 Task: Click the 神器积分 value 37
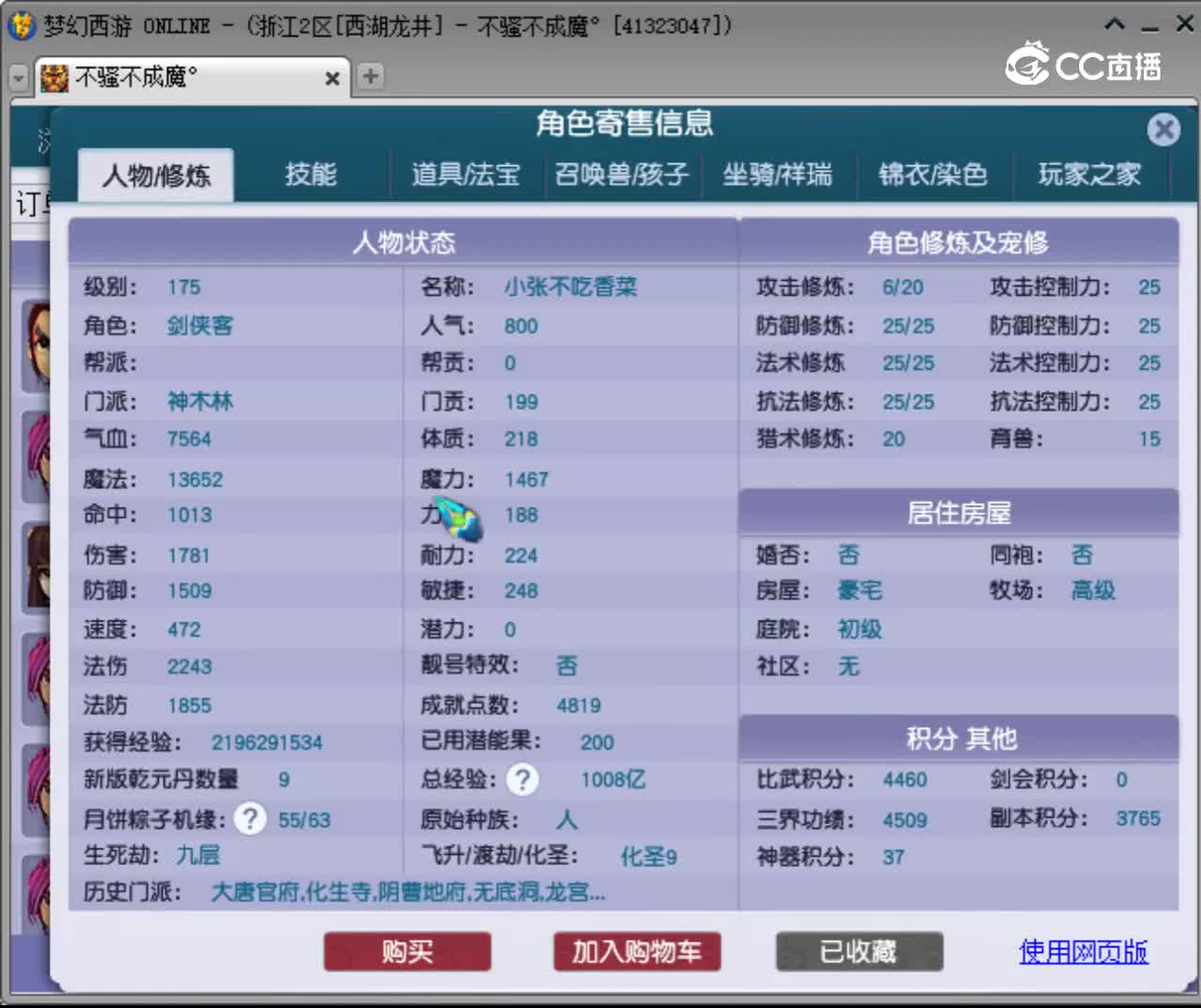coord(893,857)
